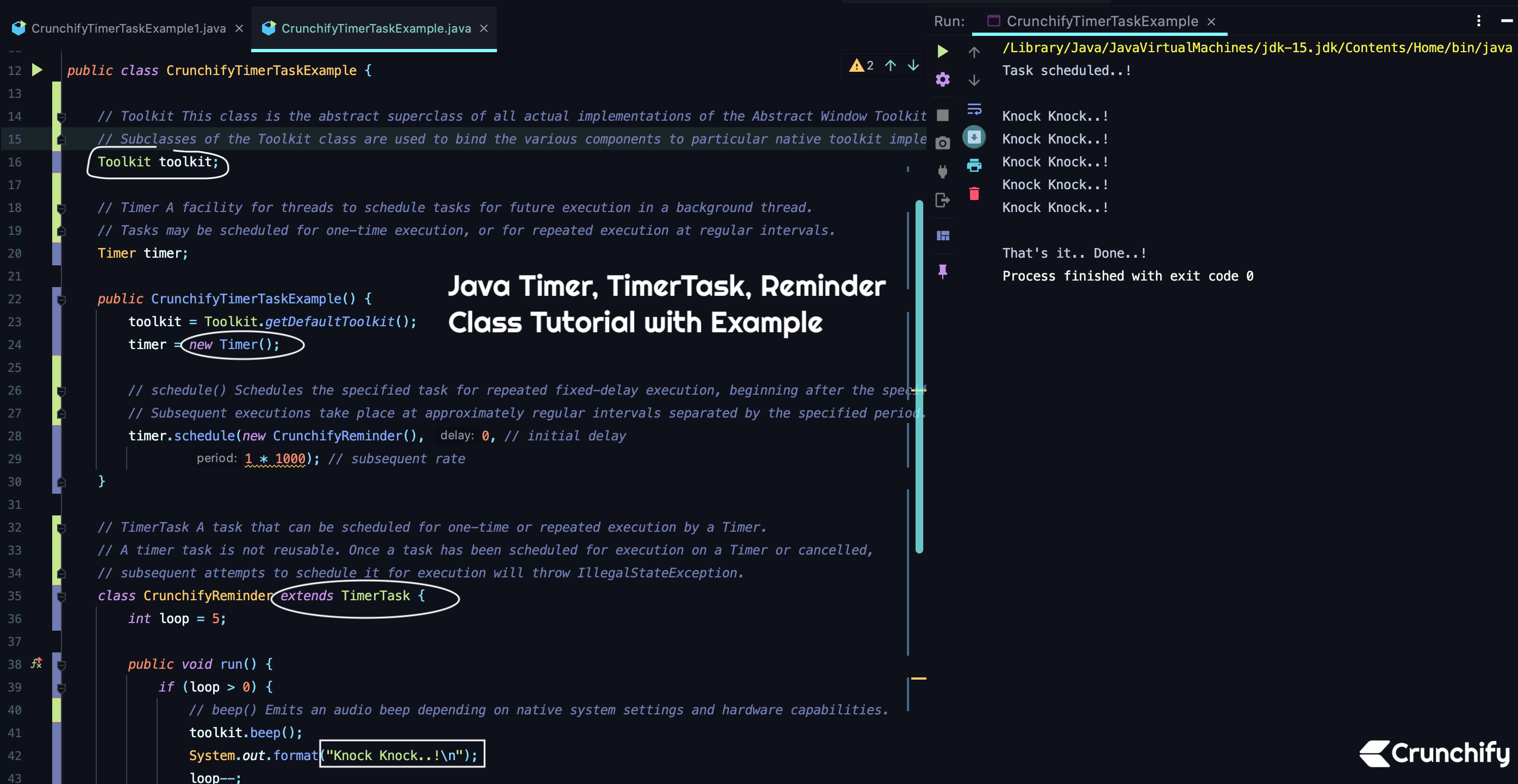Image resolution: width=1518 pixels, height=784 pixels.
Task: Select the CrunchifyTimerTaskExample run tab
Action: (1101, 21)
